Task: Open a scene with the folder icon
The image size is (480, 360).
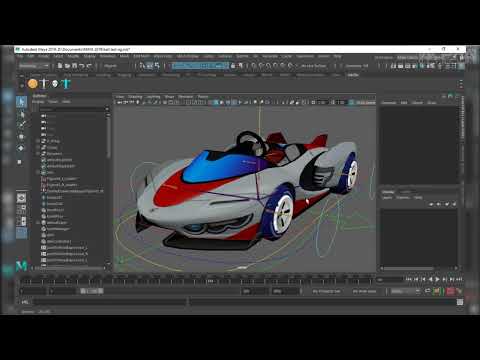Action: (67, 66)
